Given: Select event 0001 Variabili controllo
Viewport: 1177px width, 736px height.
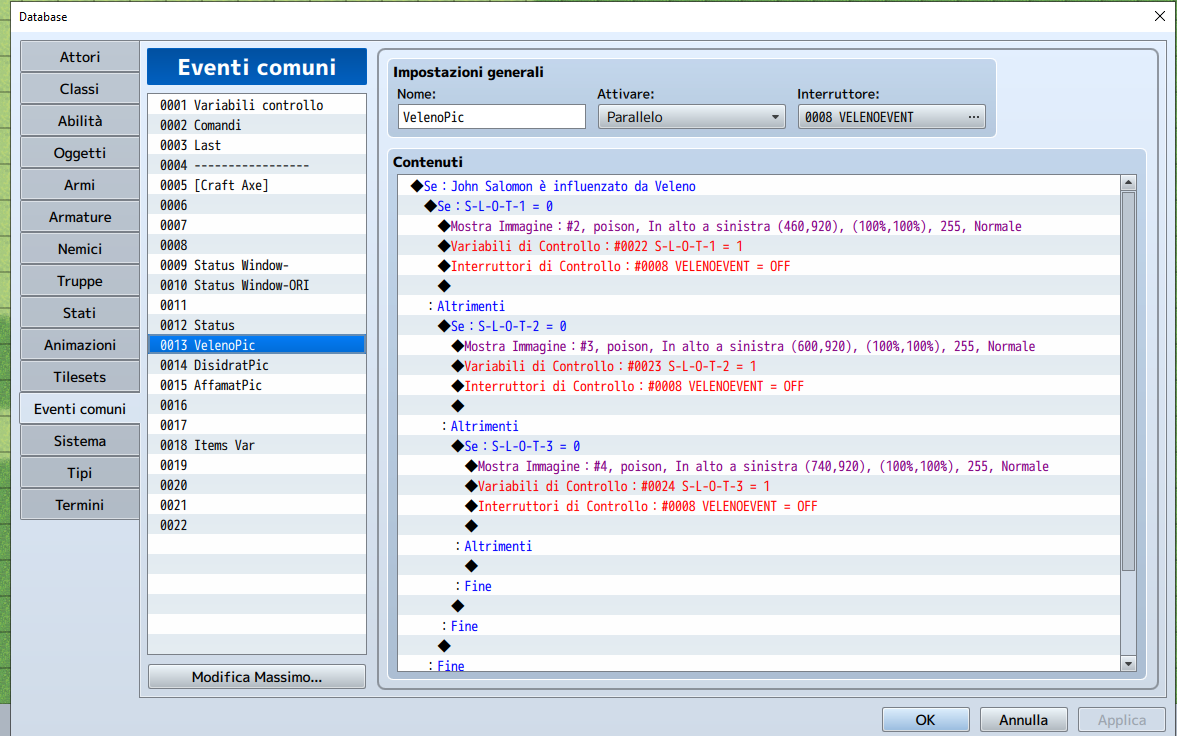Looking at the screenshot, I should (257, 105).
